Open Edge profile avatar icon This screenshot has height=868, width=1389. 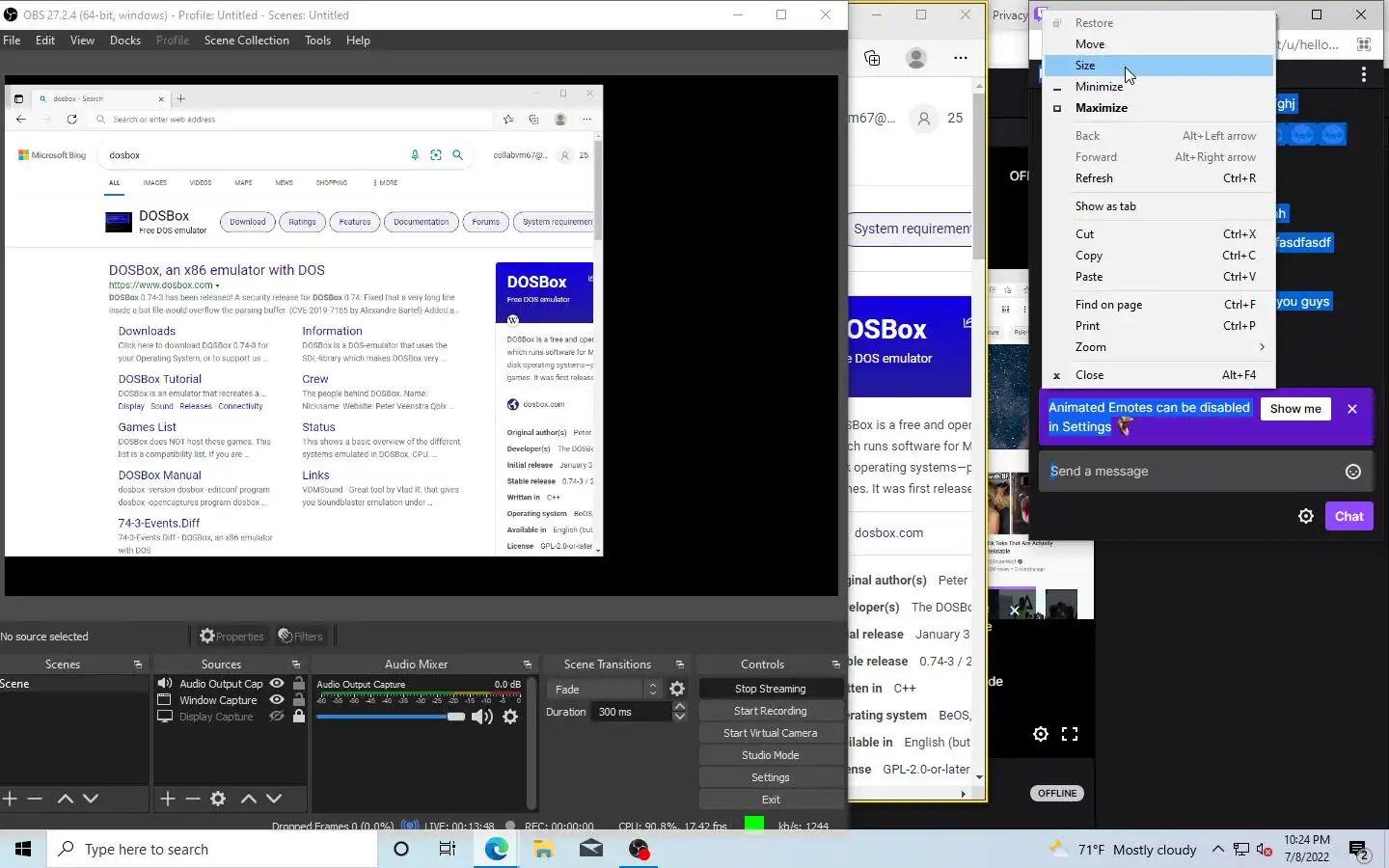[x=916, y=58]
